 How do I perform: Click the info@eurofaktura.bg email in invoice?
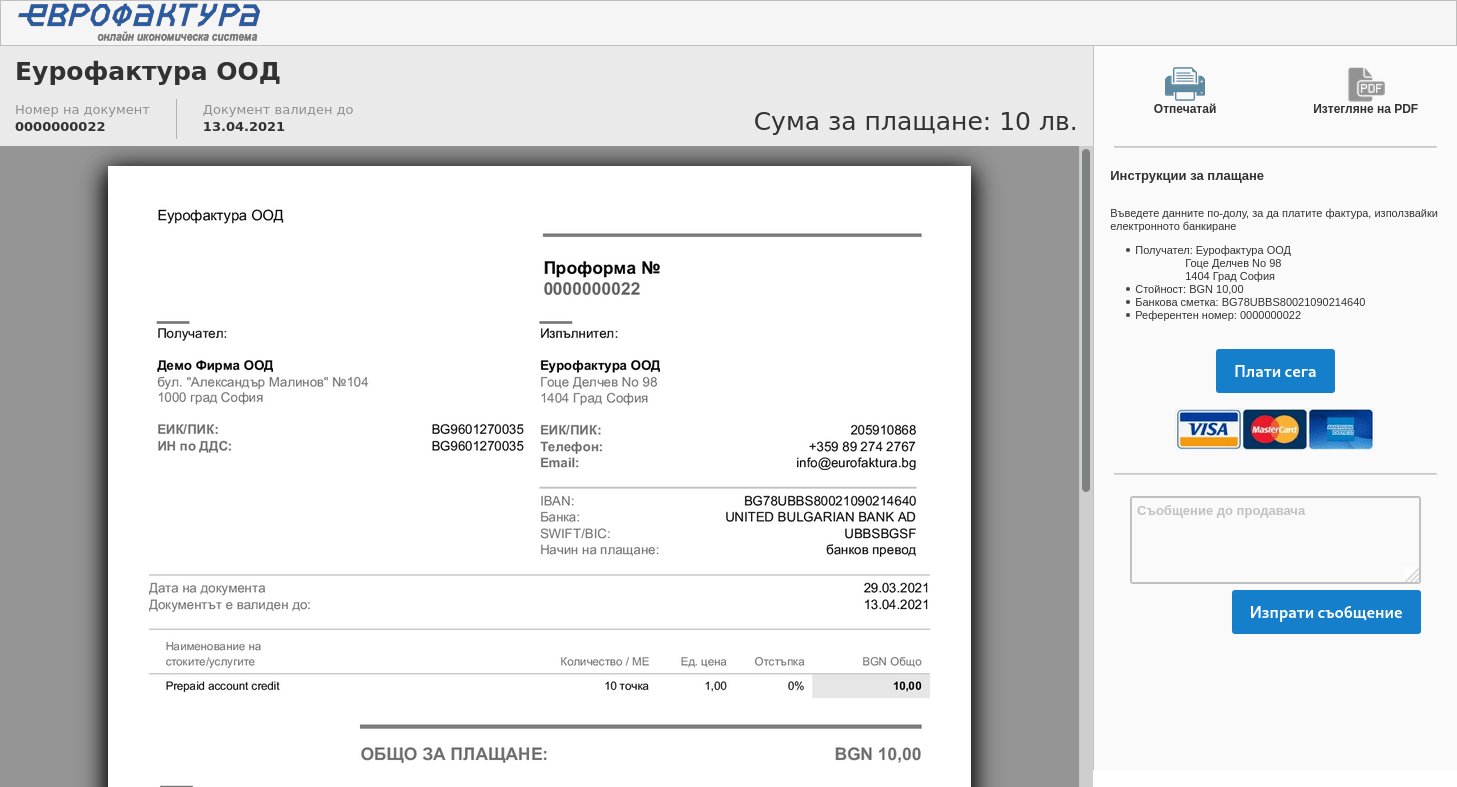[855, 463]
